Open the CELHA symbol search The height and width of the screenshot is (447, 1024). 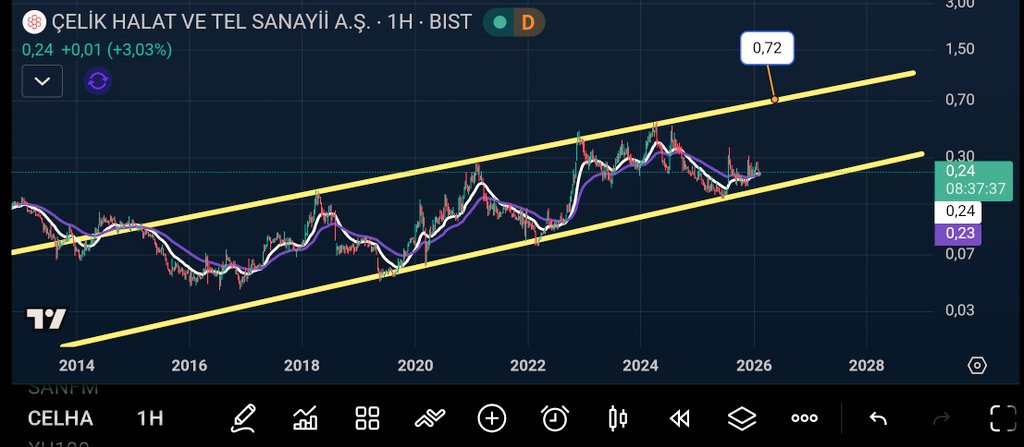tap(60, 418)
